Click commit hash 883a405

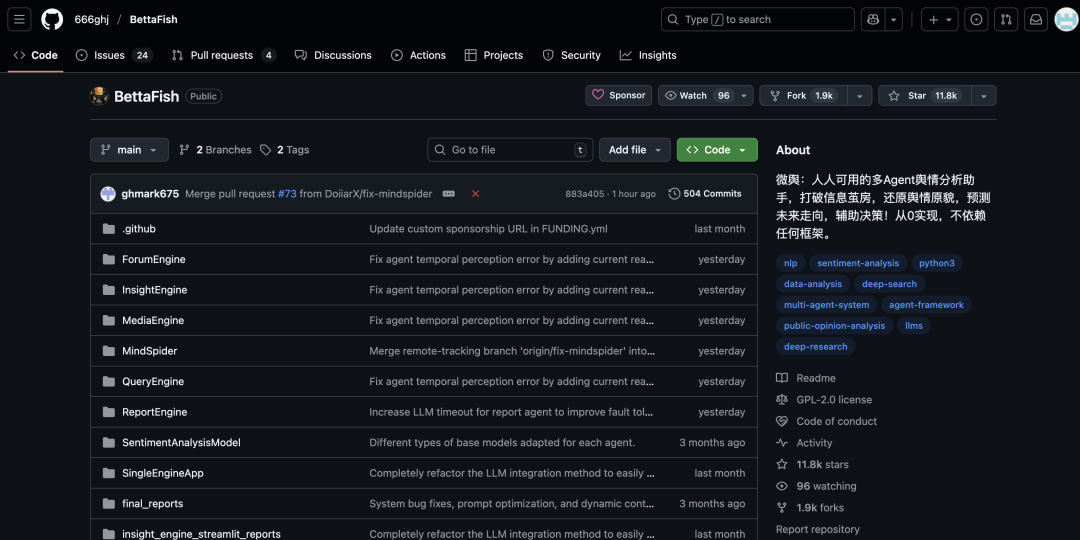pos(585,194)
